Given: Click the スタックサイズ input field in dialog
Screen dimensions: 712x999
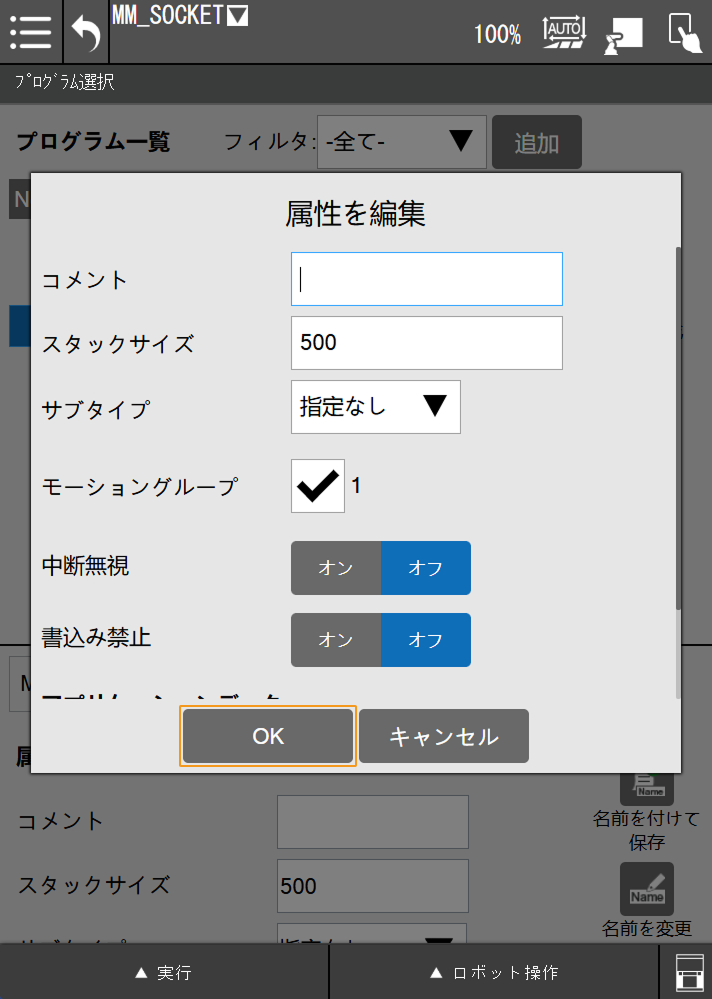Looking at the screenshot, I should point(427,343).
